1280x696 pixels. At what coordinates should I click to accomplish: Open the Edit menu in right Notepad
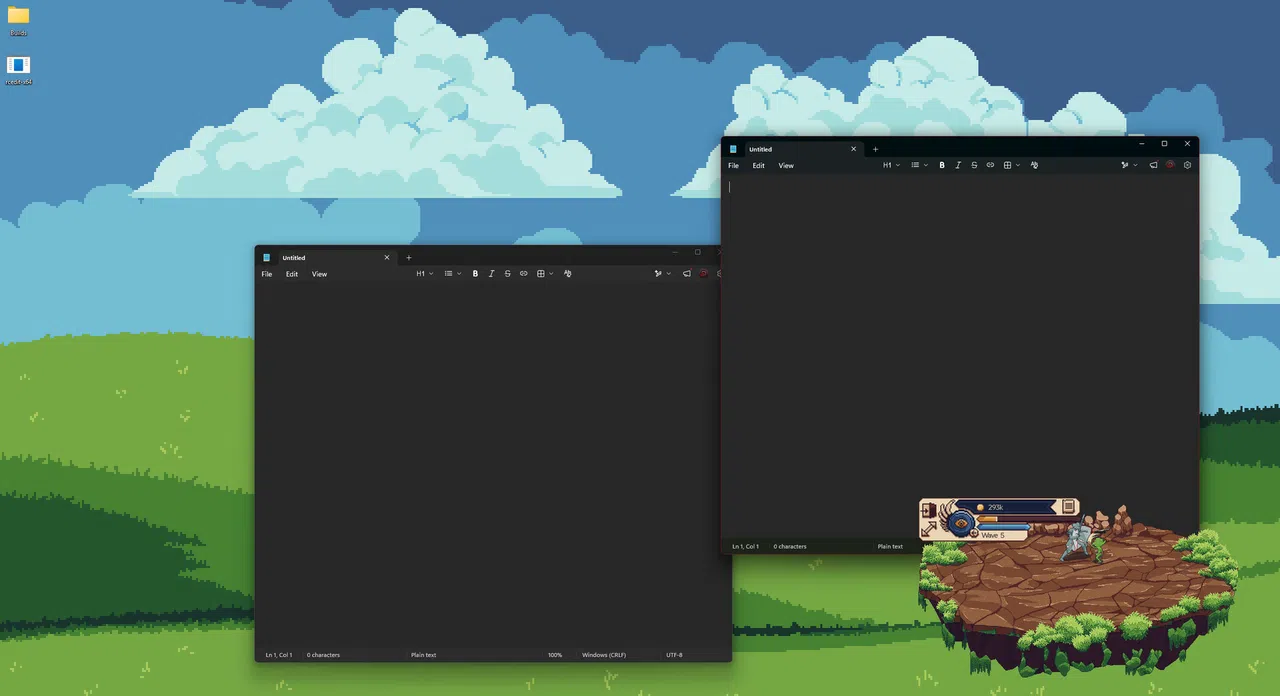click(x=759, y=166)
